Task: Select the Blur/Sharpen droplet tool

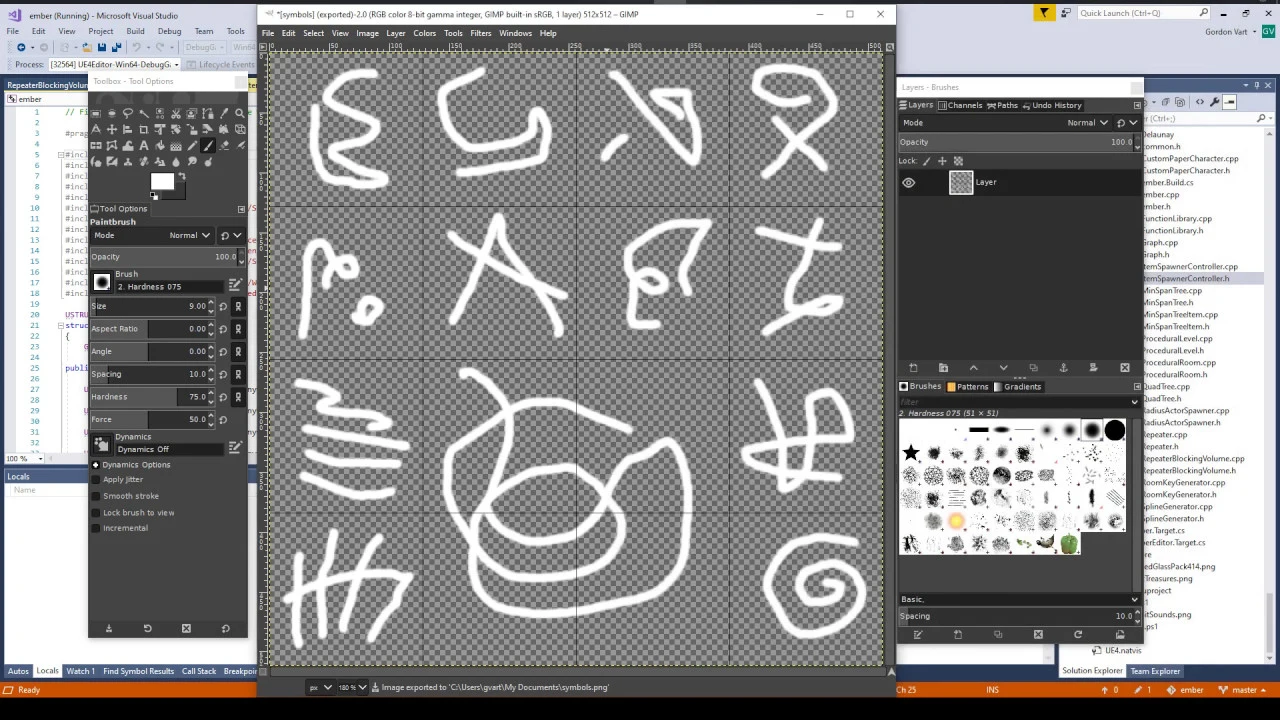Action: [x=176, y=161]
